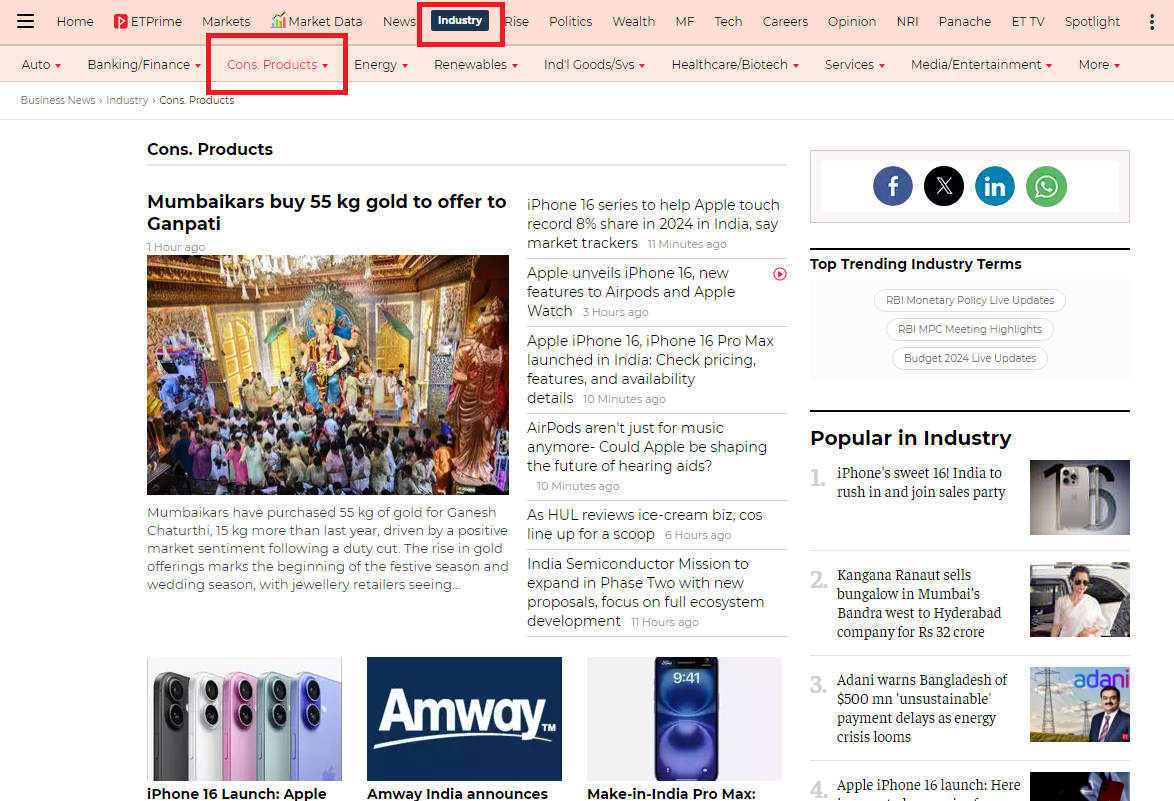Open the More categories dropdown
Viewport: 1174px width, 801px height.
pos(1098,65)
